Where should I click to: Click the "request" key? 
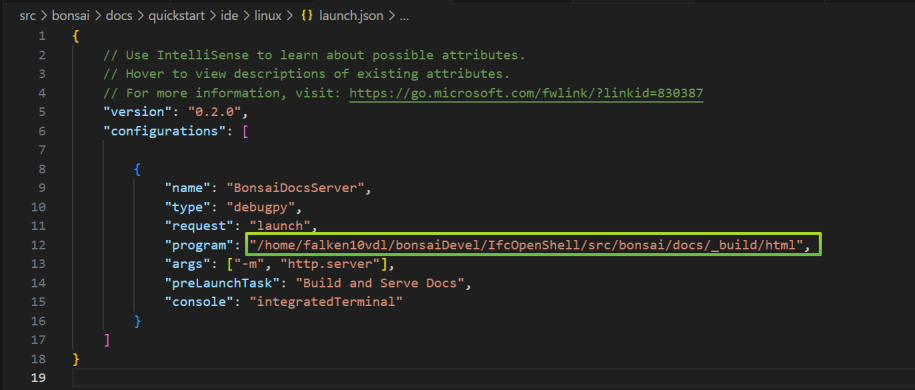pos(200,225)
